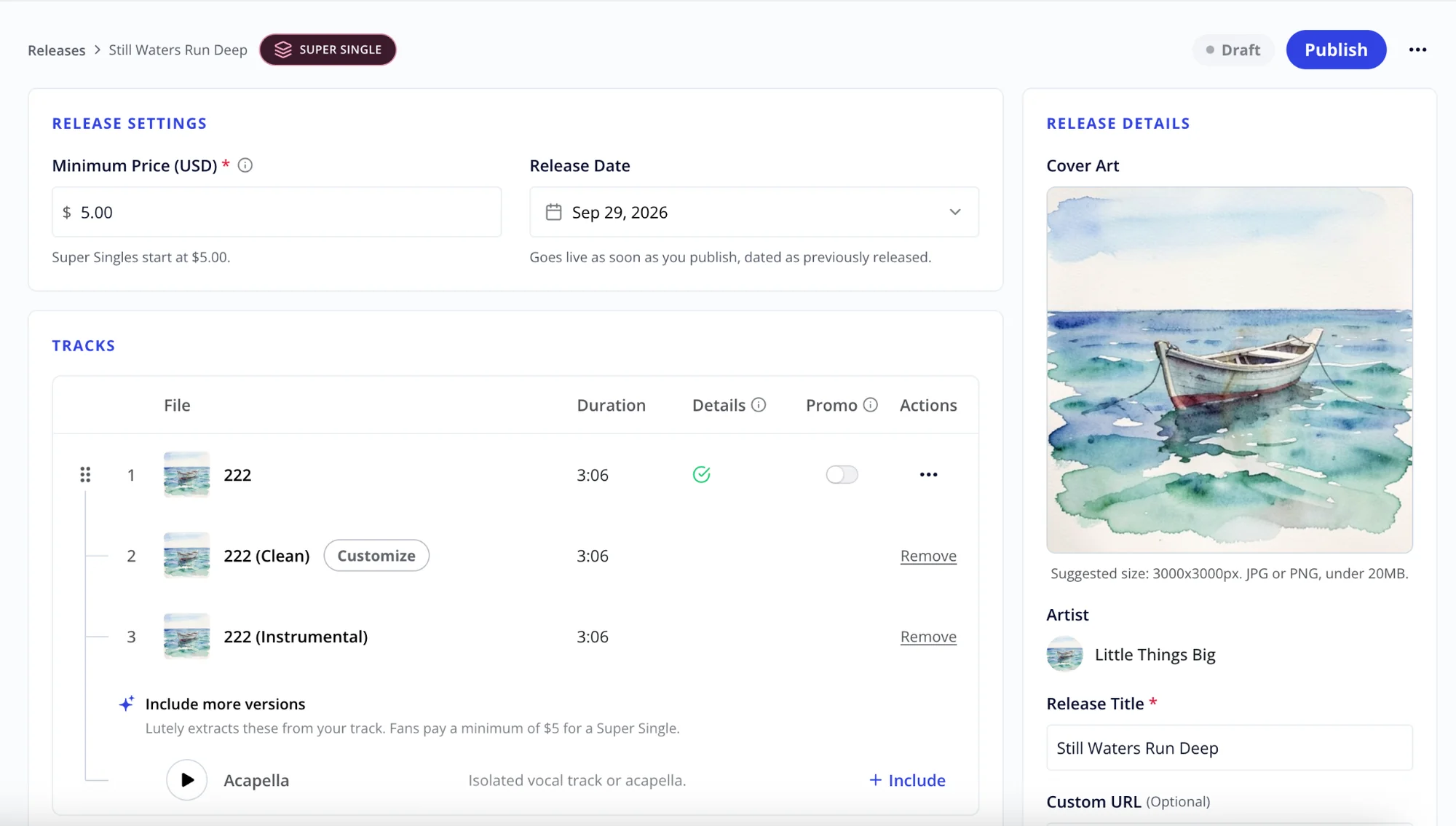This screenshot has width=1456, height=826.
Task: Grab the drag handle for track 222
Action: [85, 475]
